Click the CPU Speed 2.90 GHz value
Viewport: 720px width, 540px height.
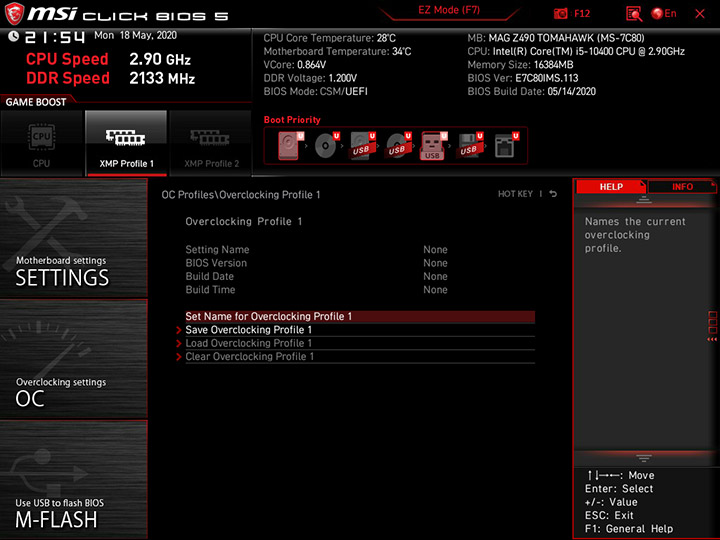160,59
